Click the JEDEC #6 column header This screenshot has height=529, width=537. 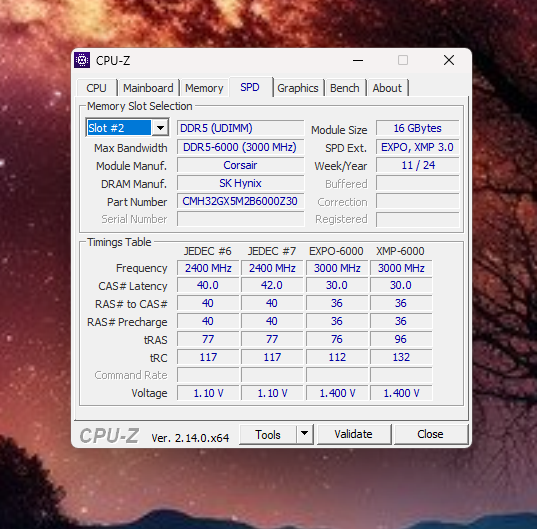click(208, 251)
